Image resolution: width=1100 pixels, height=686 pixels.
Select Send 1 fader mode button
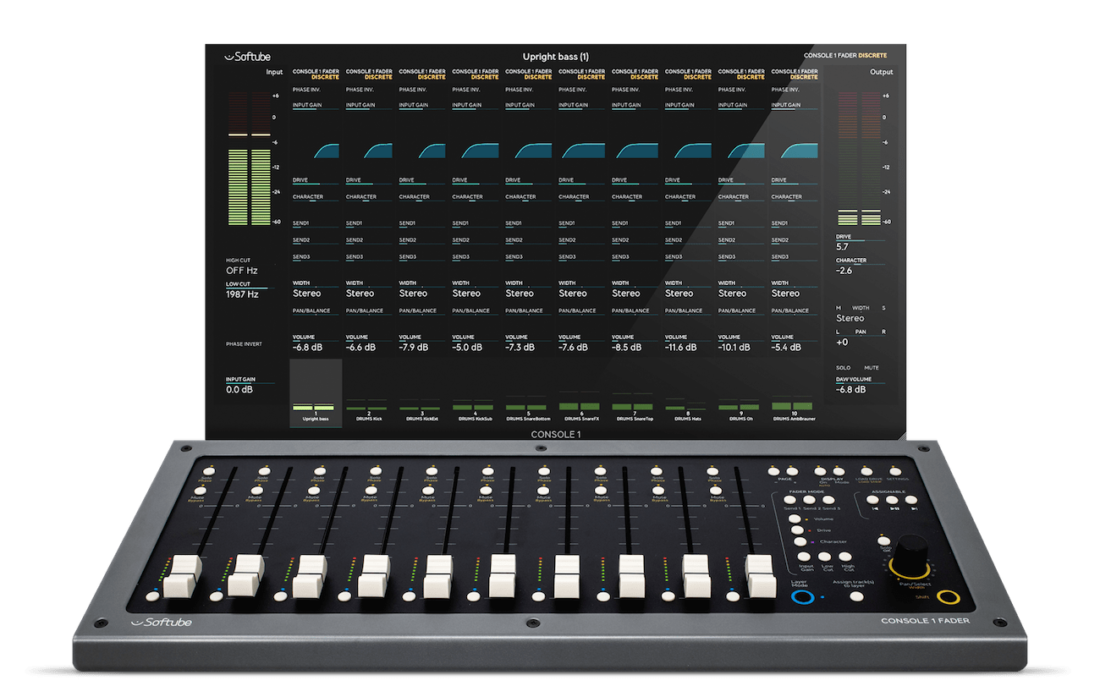[x=790, y=500]
